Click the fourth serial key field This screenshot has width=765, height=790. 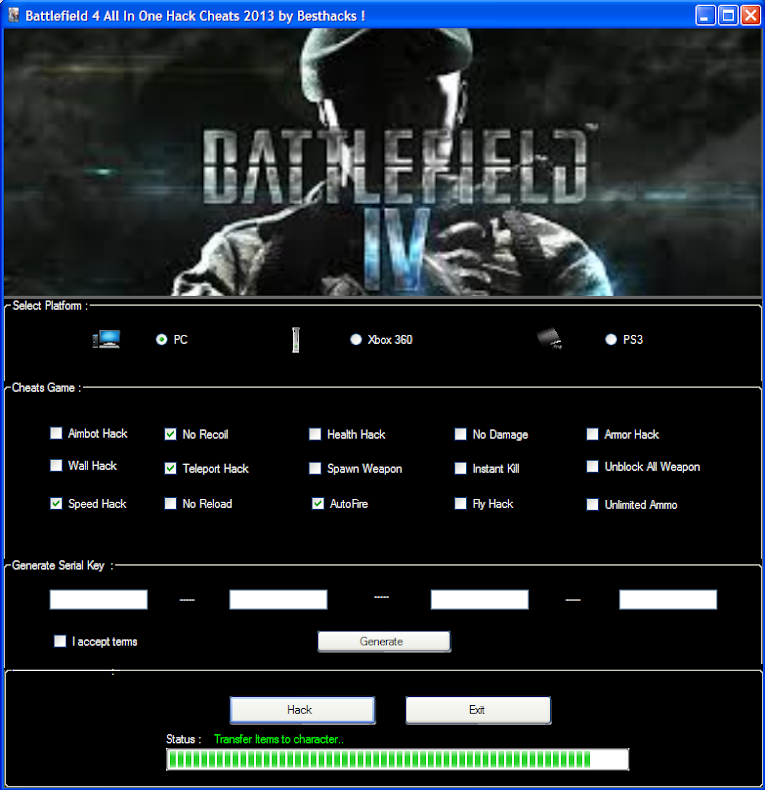[x=668, y=600]
